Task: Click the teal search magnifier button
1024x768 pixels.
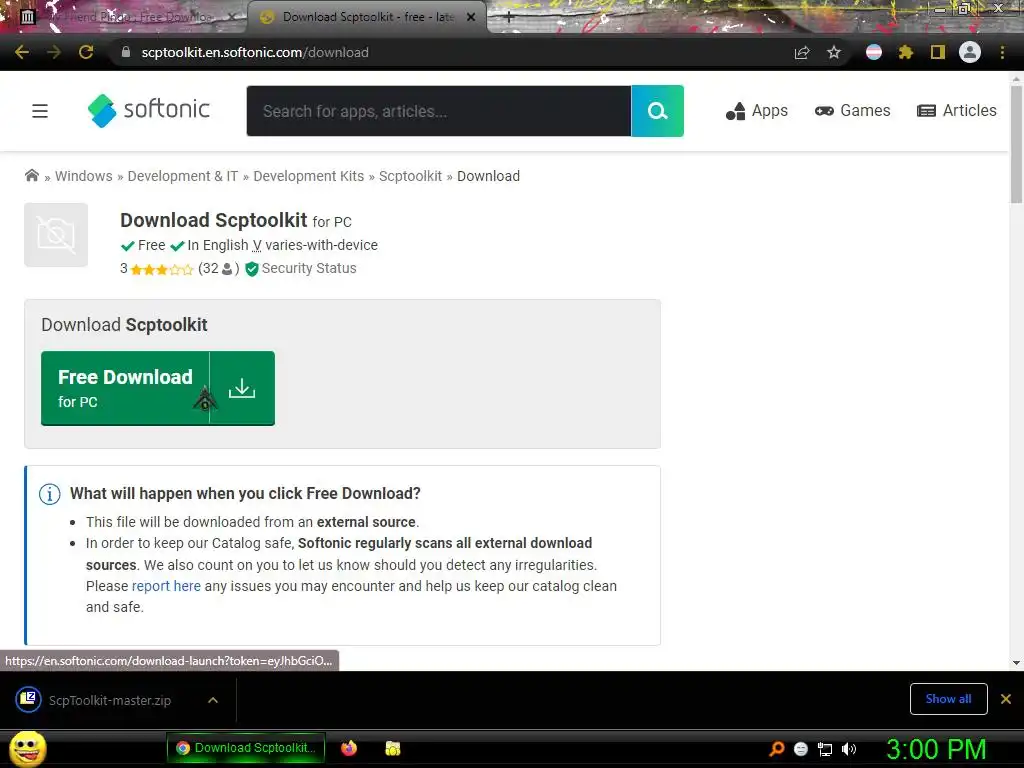Action: coord(658,111)
